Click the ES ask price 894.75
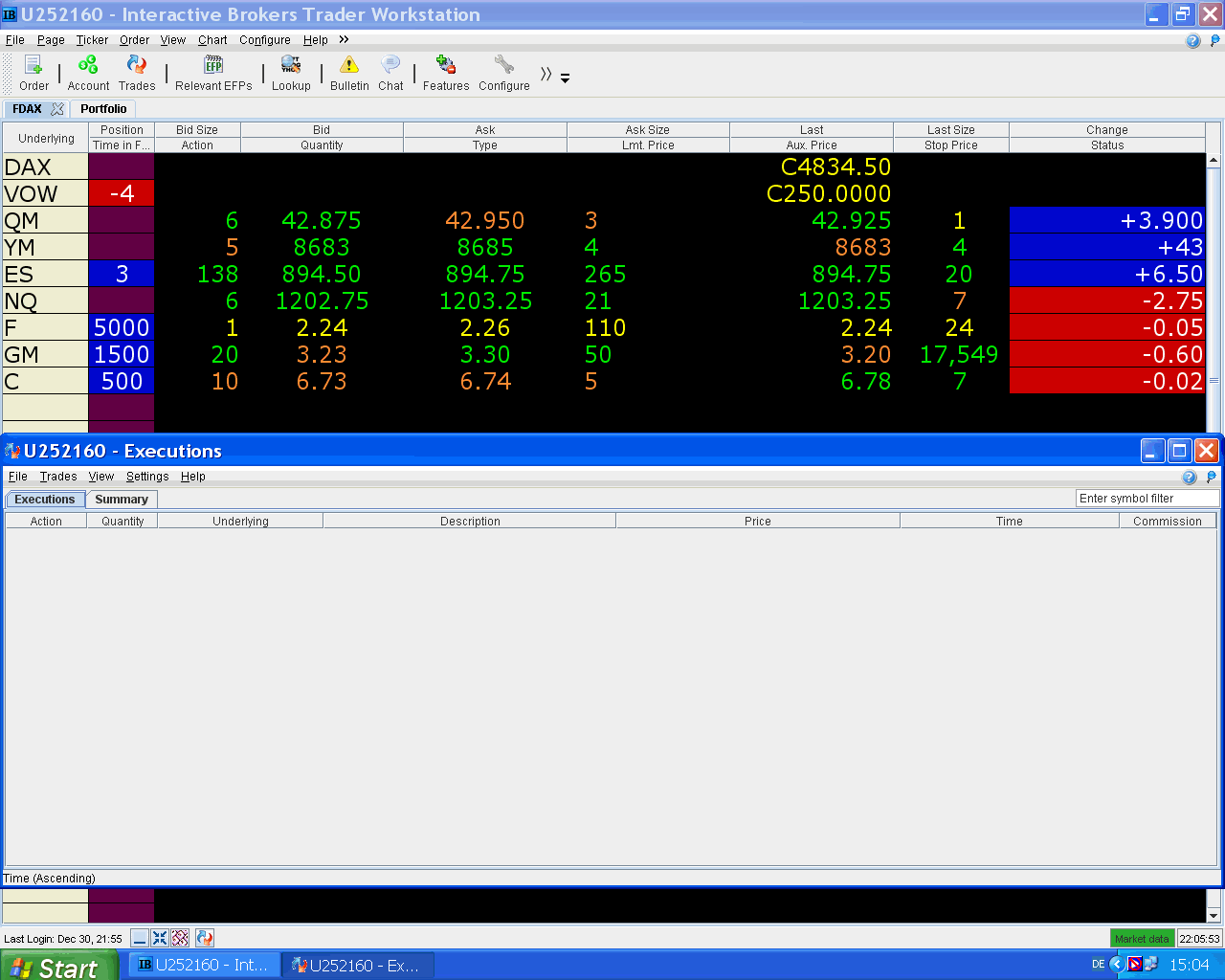This screenshot has width=1225, height=980. (x=485, y=274)
